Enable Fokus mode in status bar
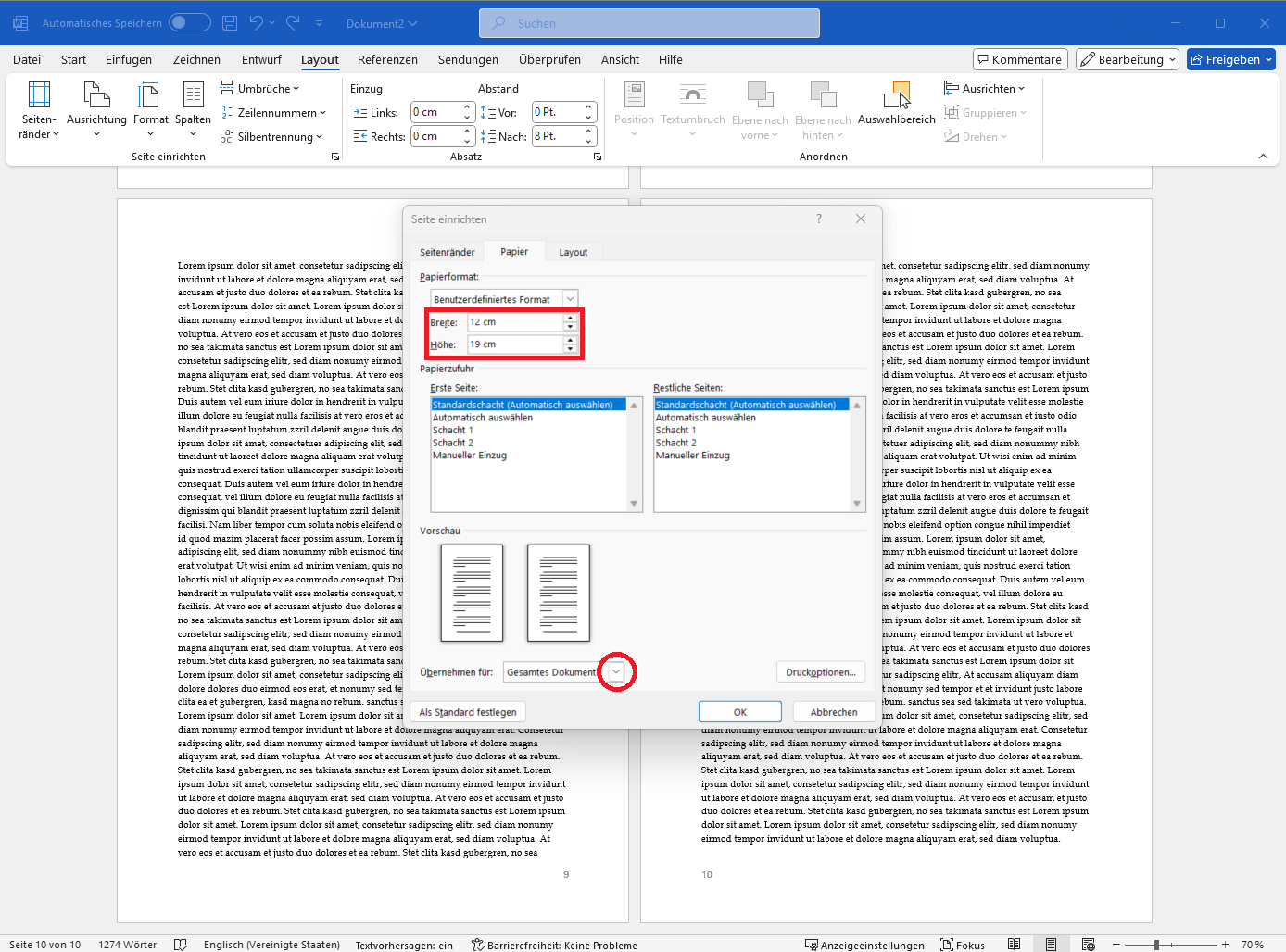This screenshot has width=1286, height=952. tap(963, 945)
